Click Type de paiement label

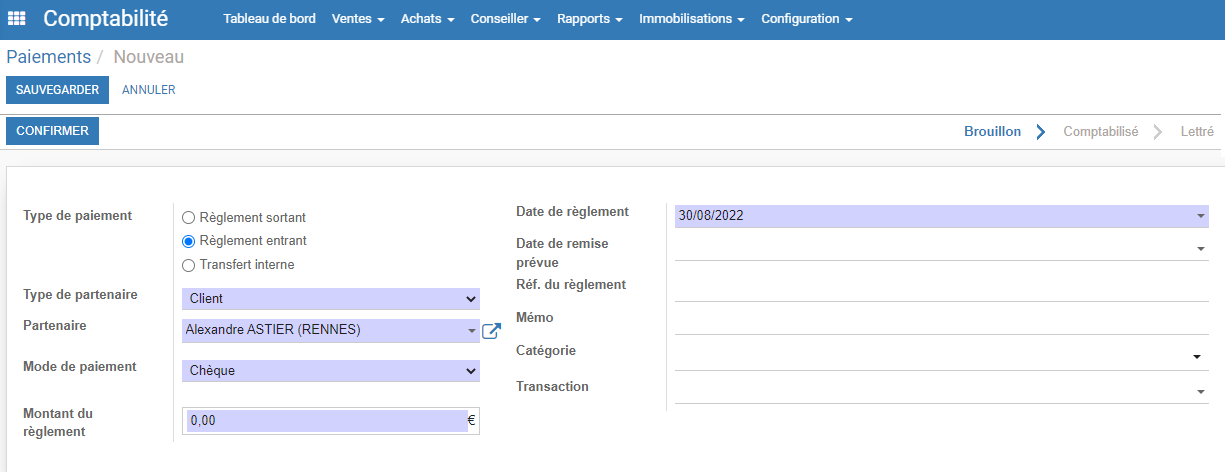click(77, 215)
